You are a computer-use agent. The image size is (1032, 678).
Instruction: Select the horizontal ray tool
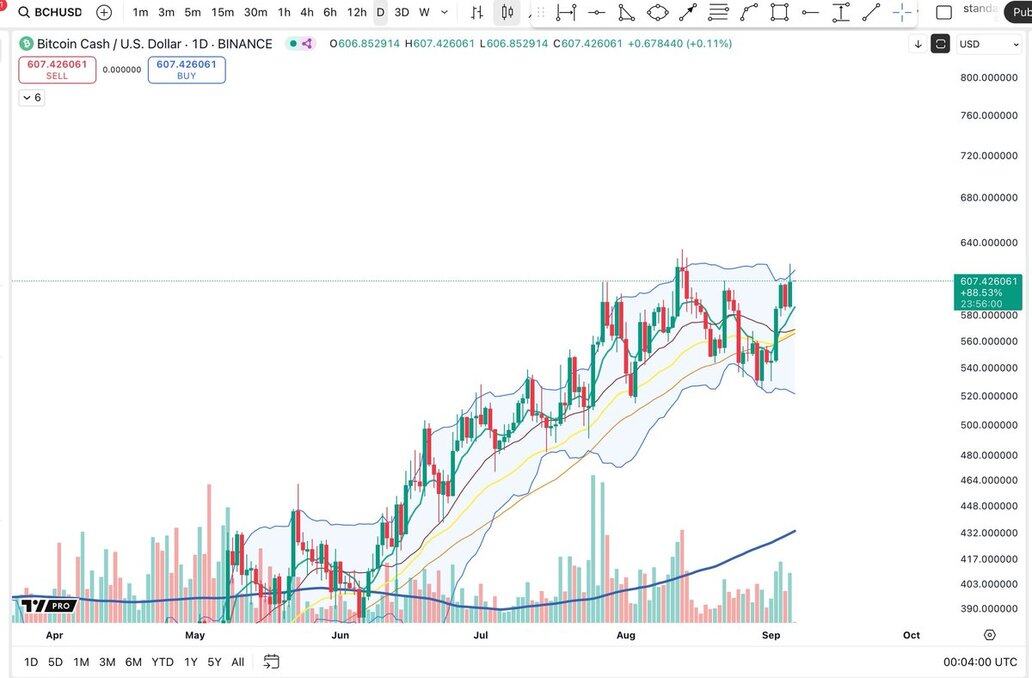coord(810,12)
